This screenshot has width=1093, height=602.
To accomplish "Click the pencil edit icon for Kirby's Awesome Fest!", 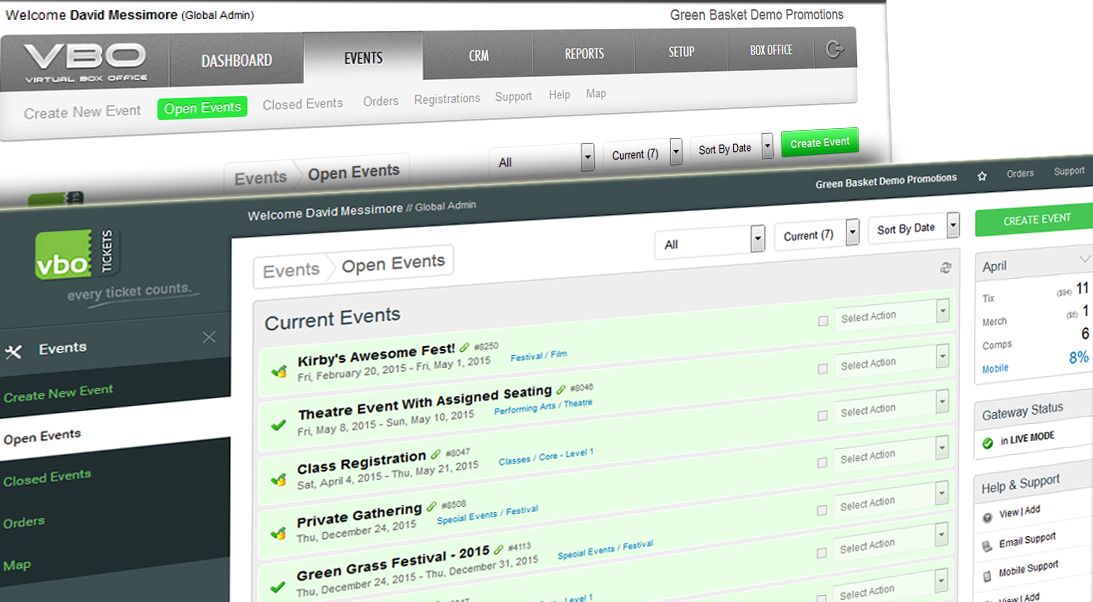I will tap(464, 347).
